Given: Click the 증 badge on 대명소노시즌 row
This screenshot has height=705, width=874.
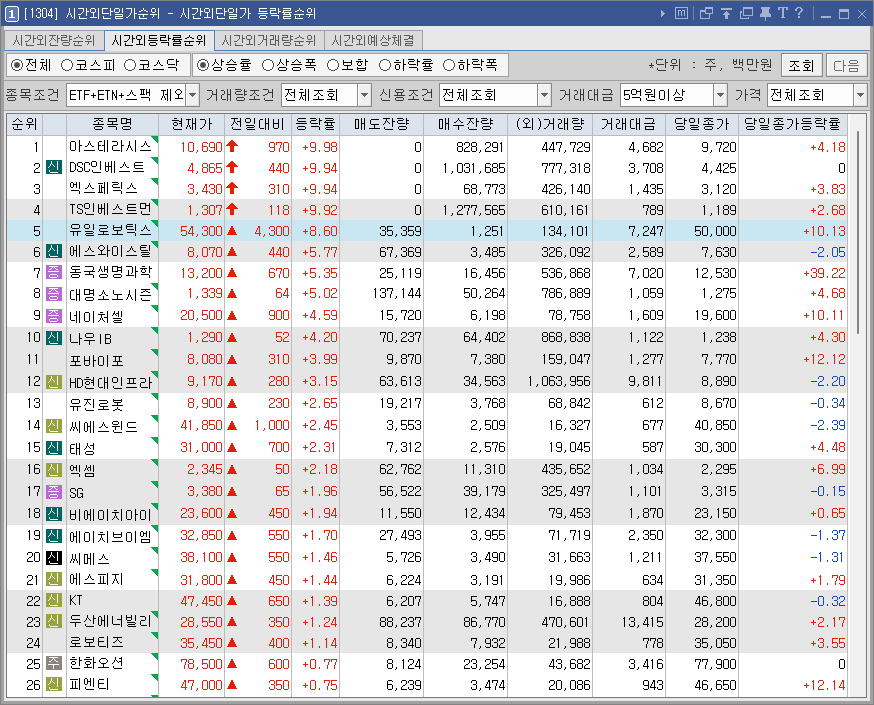Looking at the screenshot, I should pyautogui.click(x=54, y=293).
